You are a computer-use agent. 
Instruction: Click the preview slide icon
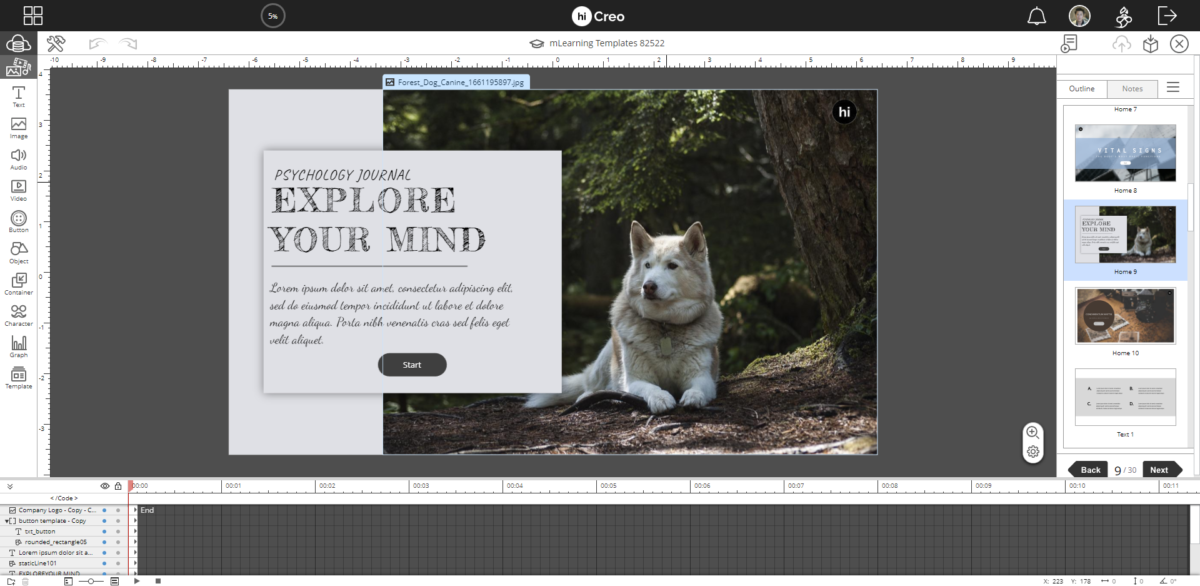[1070, 43]
